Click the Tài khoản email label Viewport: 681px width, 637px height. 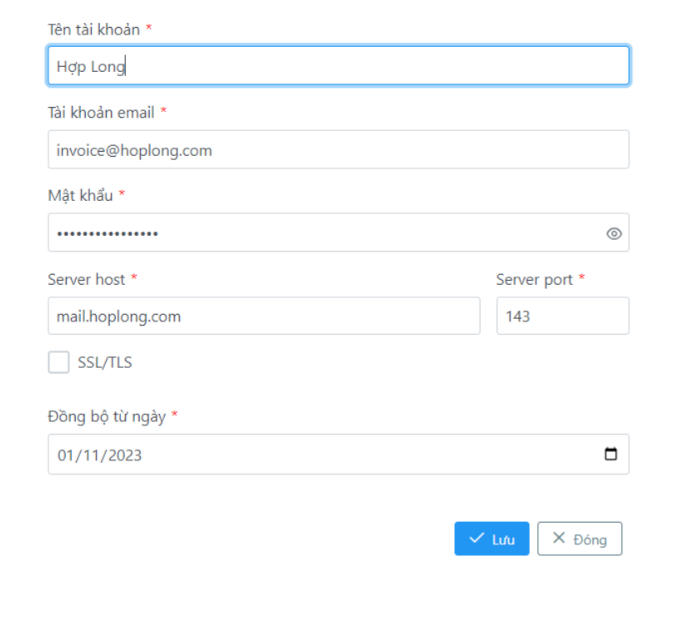[x=101, y=112]
